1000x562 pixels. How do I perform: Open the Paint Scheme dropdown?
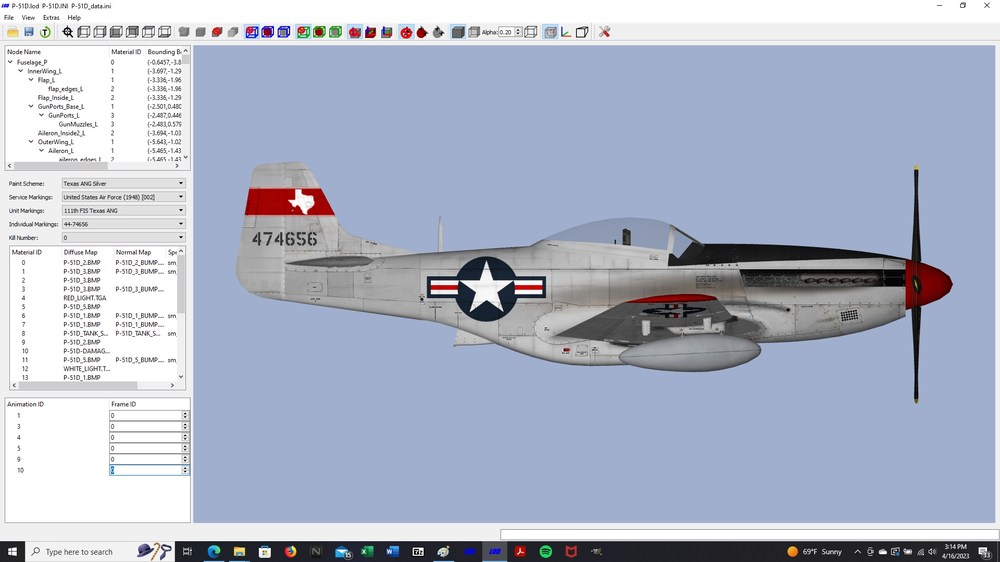[123, 183]
